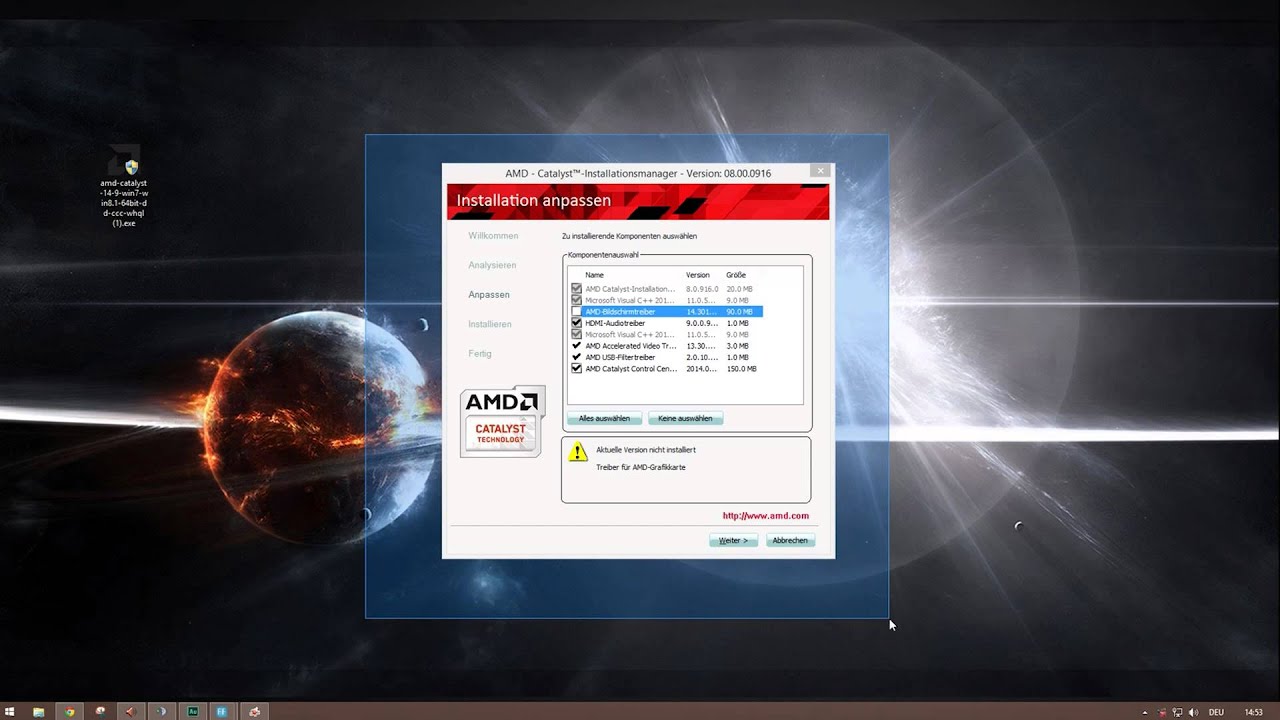Click the 'Version' column header
This screenshot has width=1280, height=720.
click(698, 275)
